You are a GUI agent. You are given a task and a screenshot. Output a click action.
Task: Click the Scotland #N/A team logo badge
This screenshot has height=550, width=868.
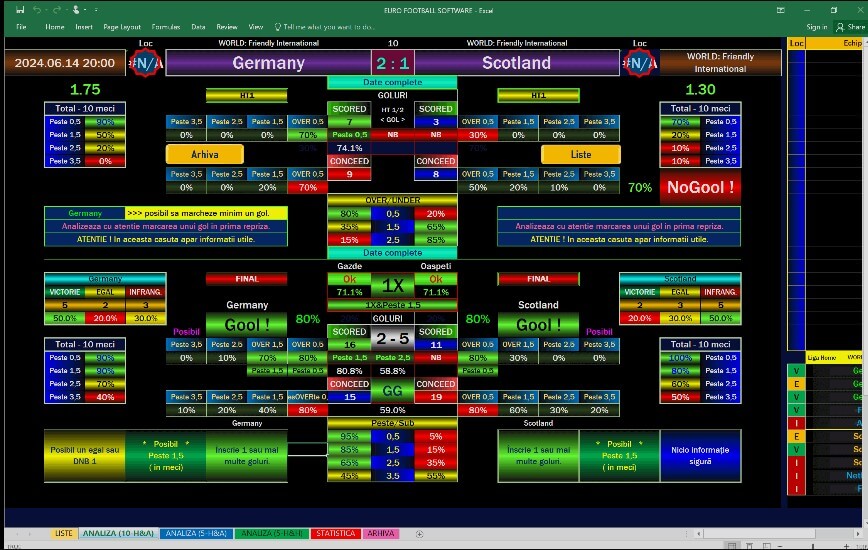tap(639, 63)
